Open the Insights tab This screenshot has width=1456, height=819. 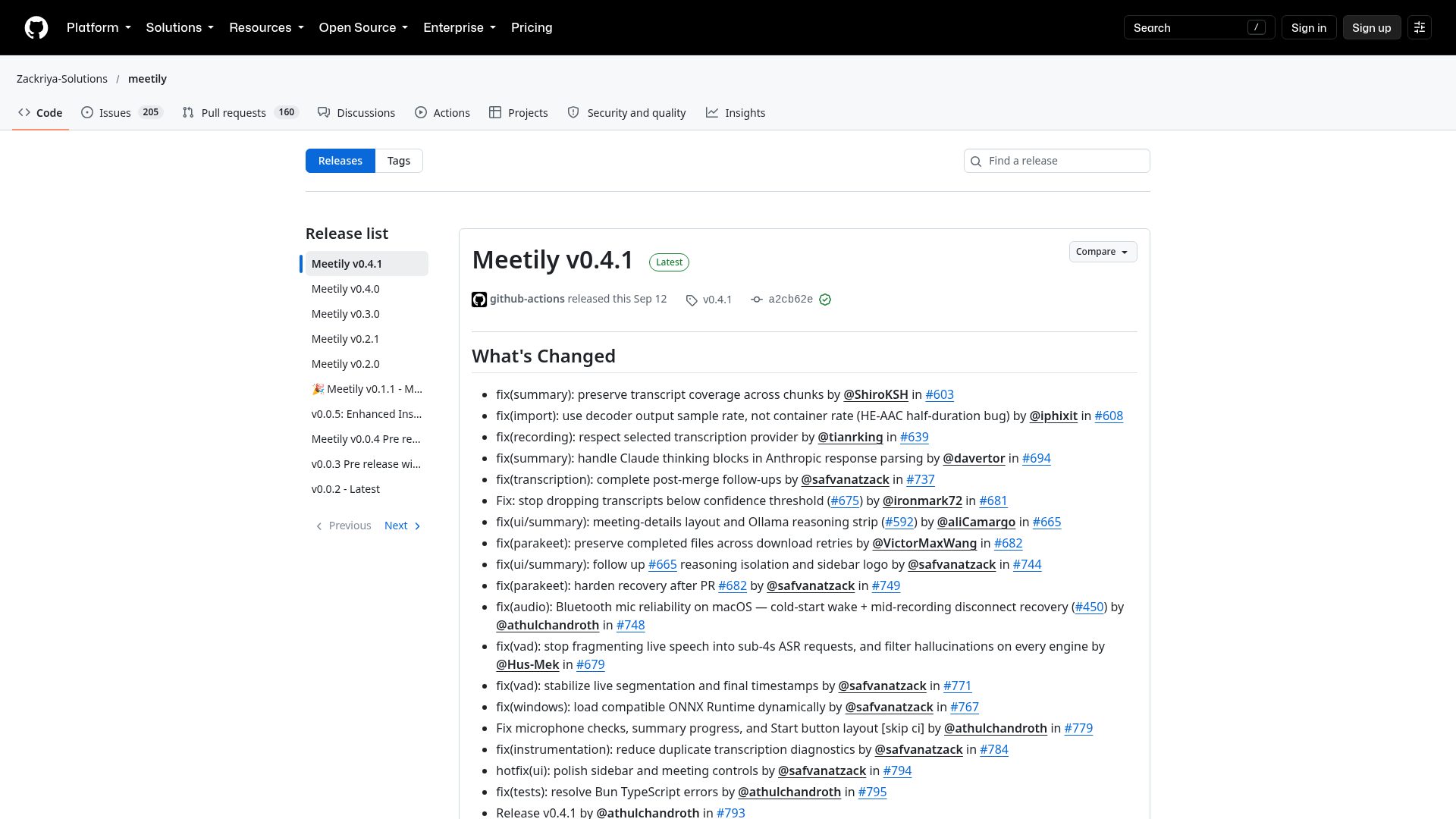point(736,113)
